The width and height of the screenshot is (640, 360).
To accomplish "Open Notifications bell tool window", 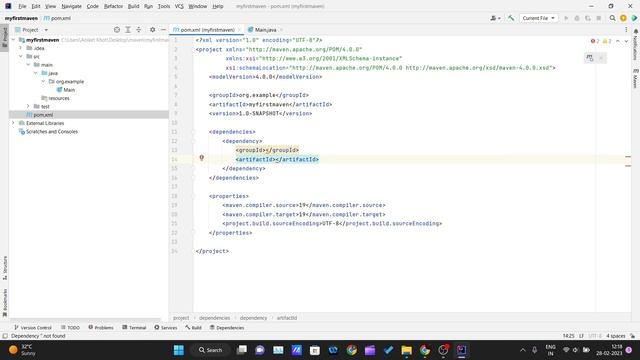I will click(x=636, y=44).
